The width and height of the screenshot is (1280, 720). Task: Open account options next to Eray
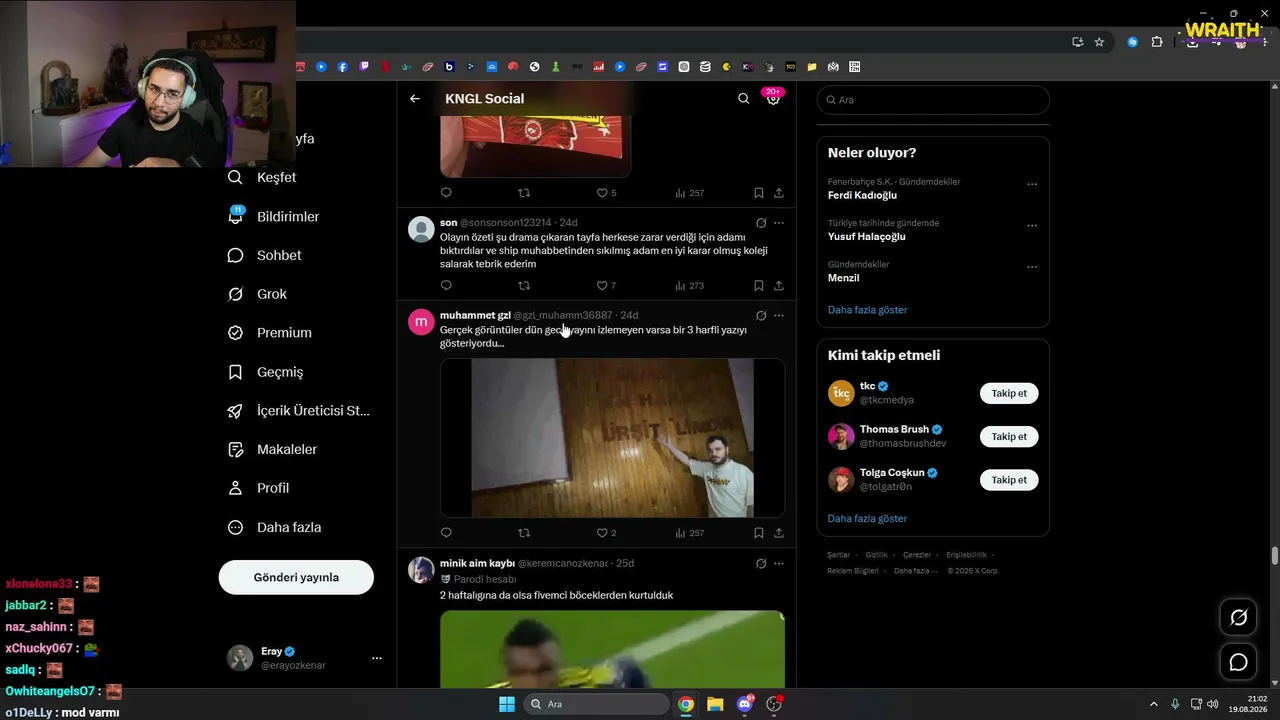377,658
